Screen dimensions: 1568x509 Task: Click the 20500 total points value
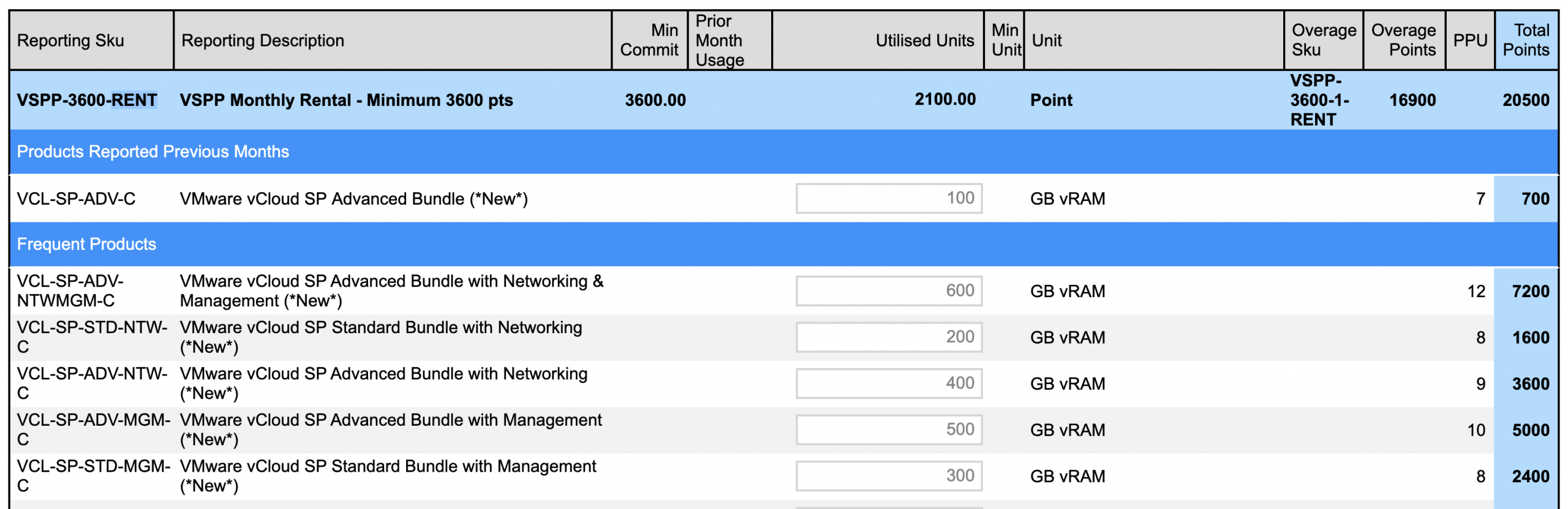coord(1526,100)
